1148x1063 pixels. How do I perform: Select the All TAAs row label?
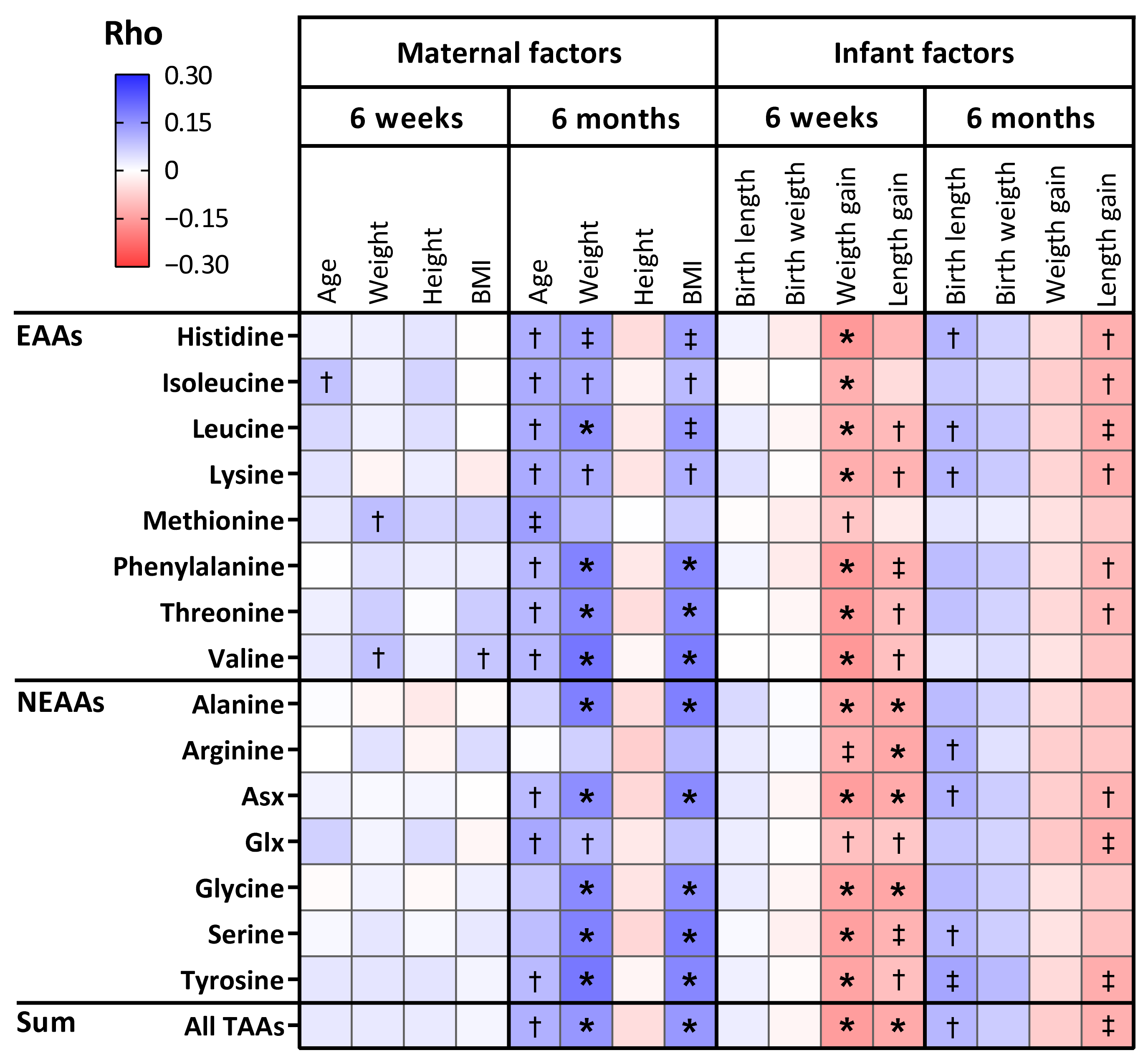click(234, 1027)
